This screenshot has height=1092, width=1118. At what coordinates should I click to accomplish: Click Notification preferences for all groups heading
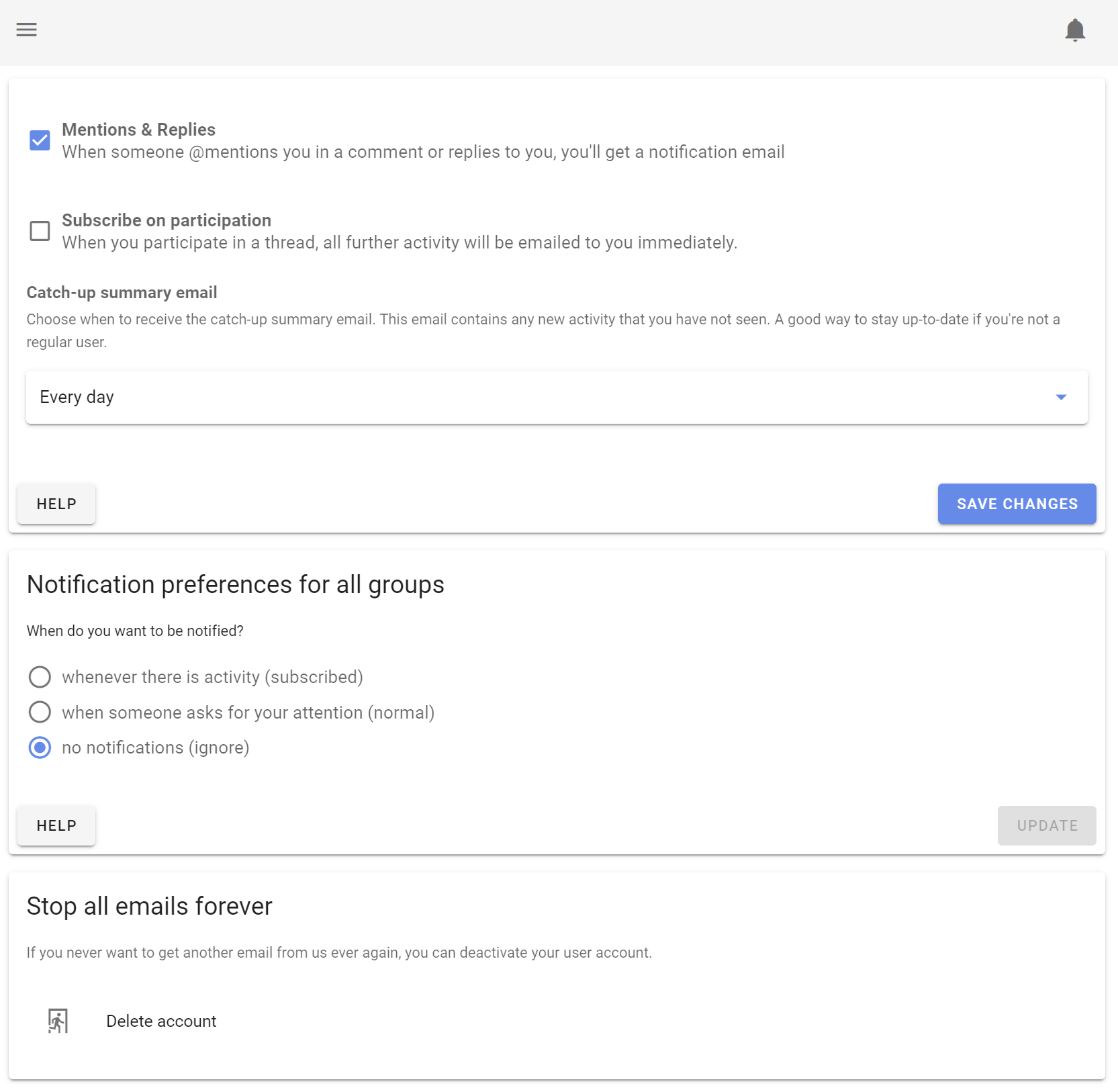tap(235, 584)
